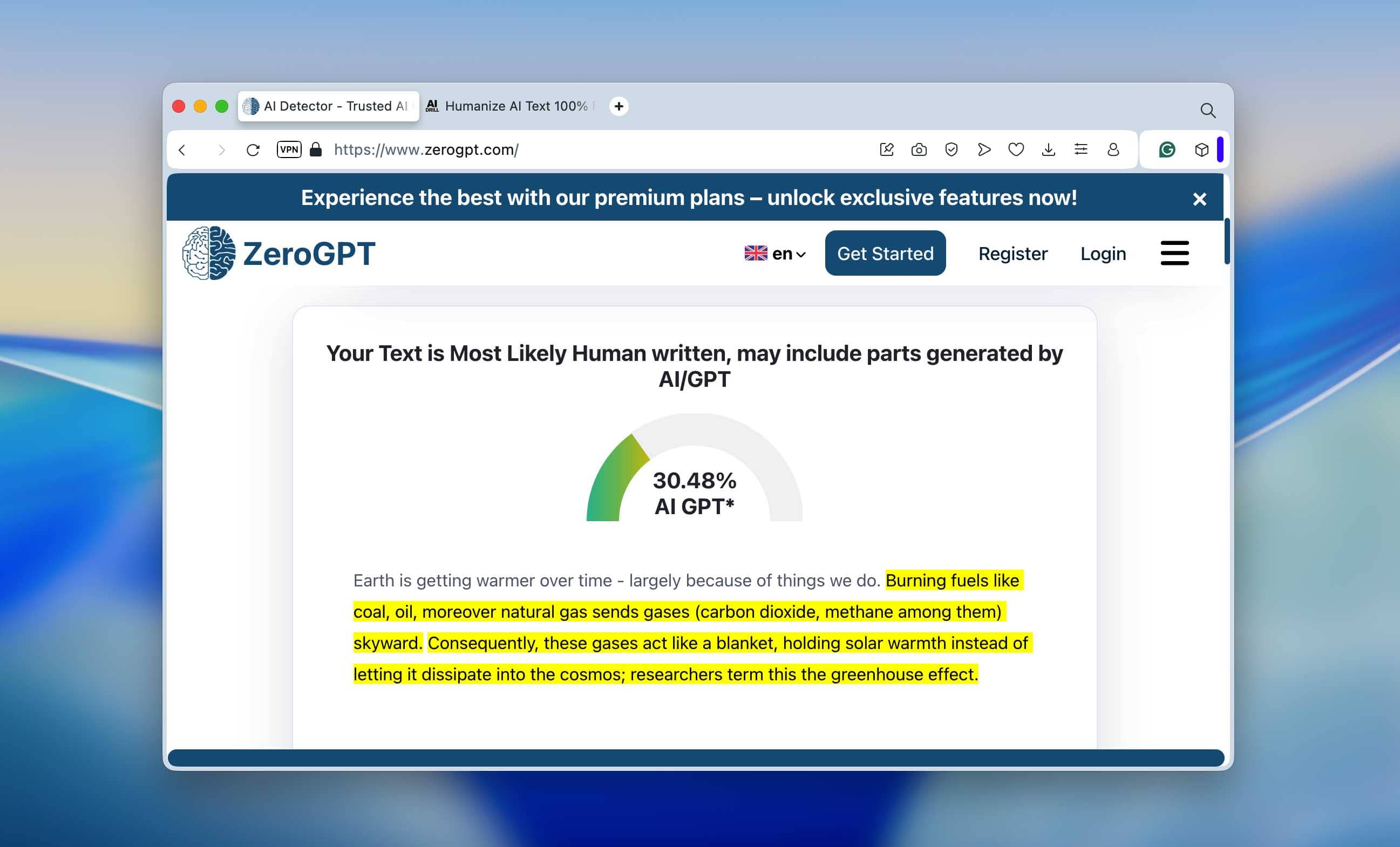
Task: Click the send page edit icon
Action: tap(886, 149)
